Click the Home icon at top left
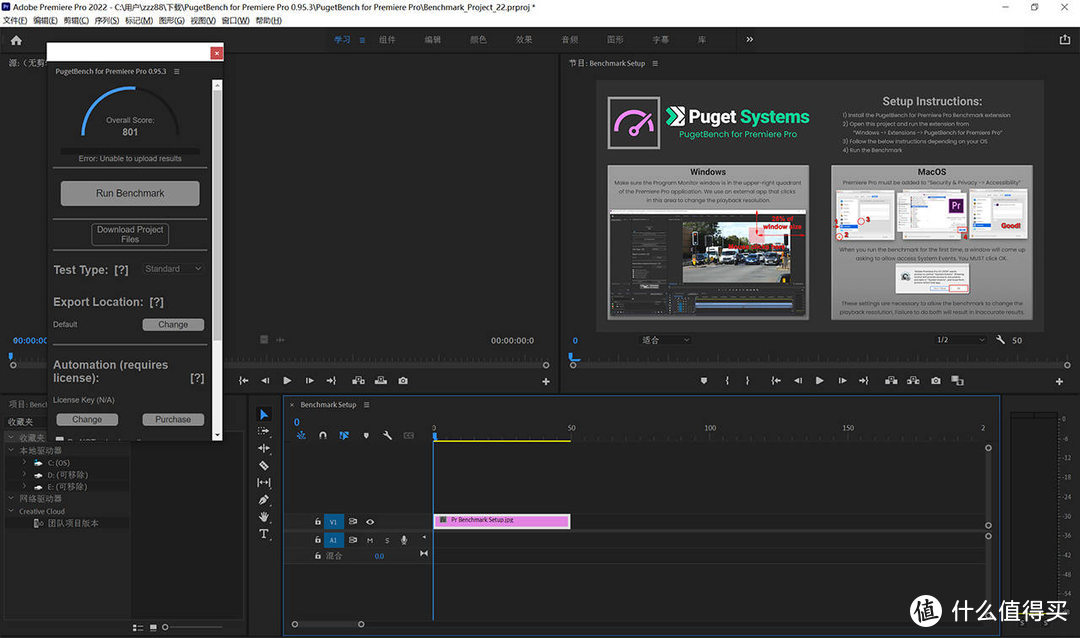The image size is (1080, 638). click(16, 40)
